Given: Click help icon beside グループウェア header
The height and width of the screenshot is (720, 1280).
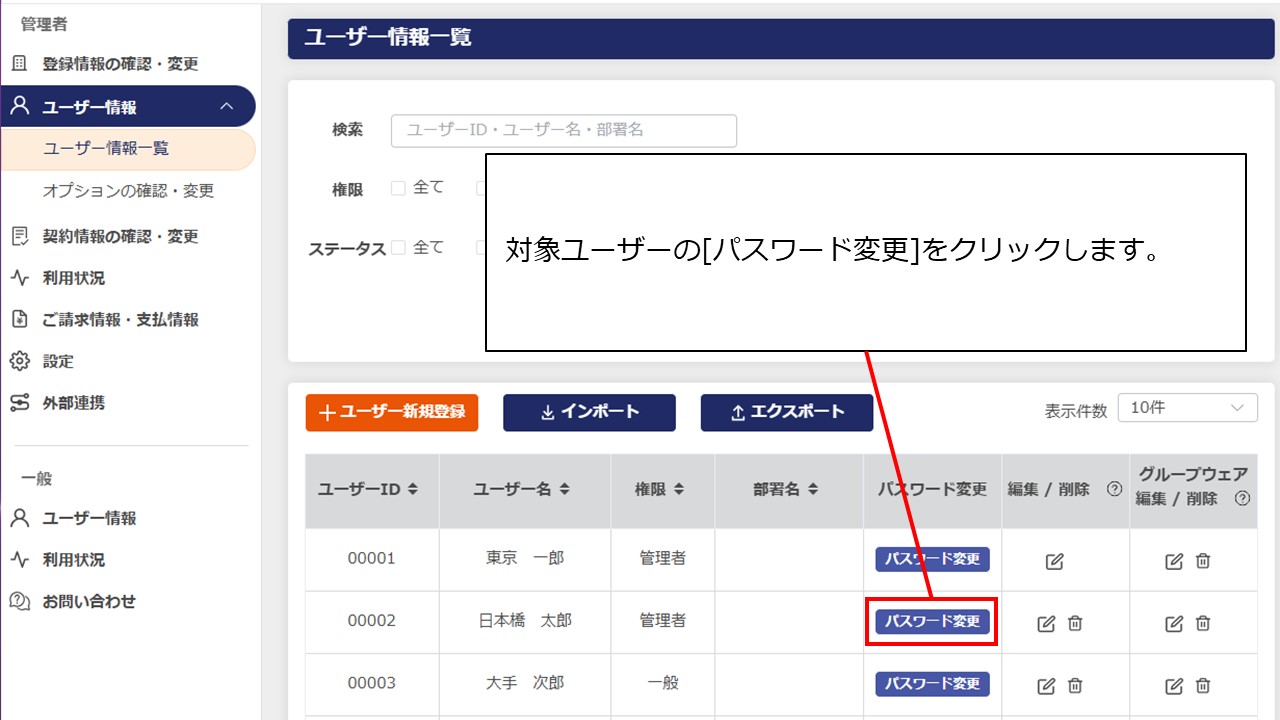Looking at the screenshot, I should (x=1242, y=498).
